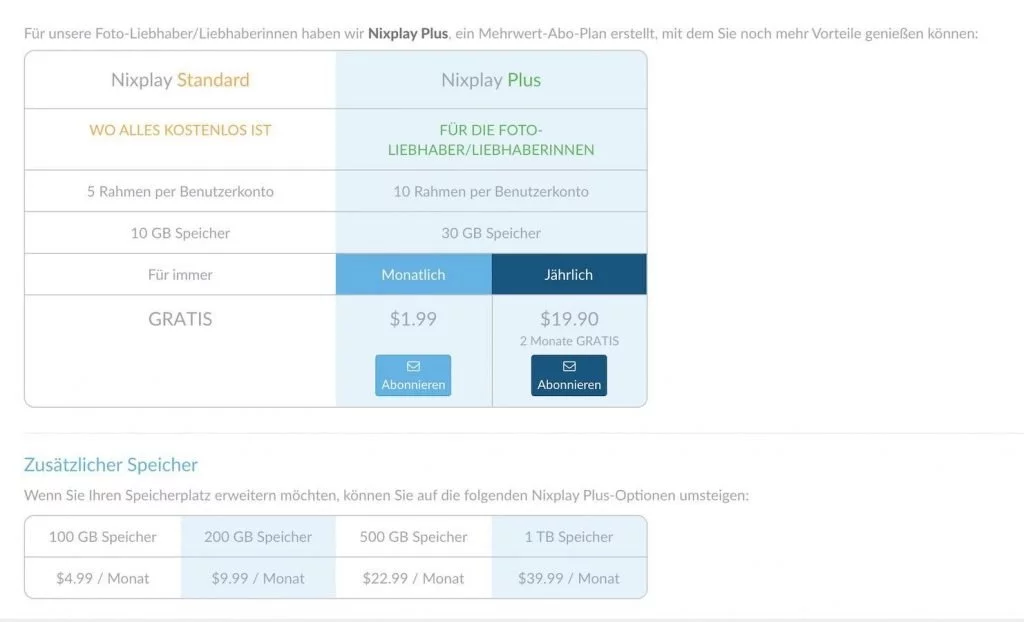Select the Jährlich billing tab
1024x622 pixels.
click(569, 274)
